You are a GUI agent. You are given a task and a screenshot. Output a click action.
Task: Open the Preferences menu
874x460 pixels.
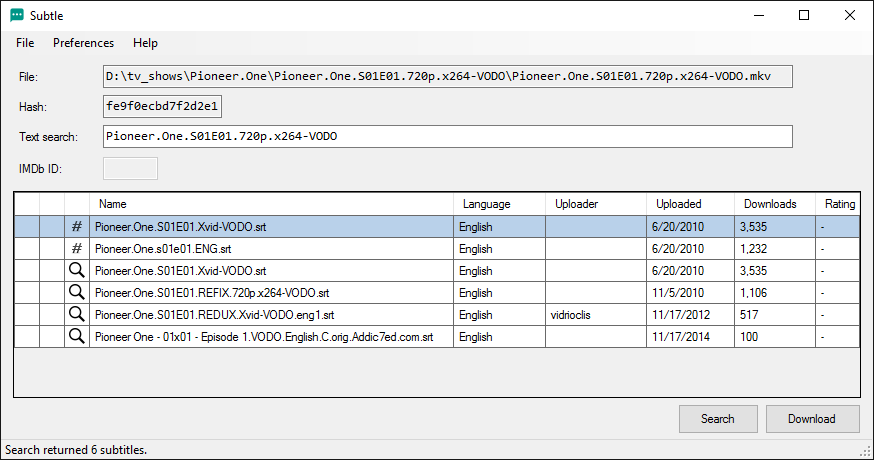[x=83, y=43]
